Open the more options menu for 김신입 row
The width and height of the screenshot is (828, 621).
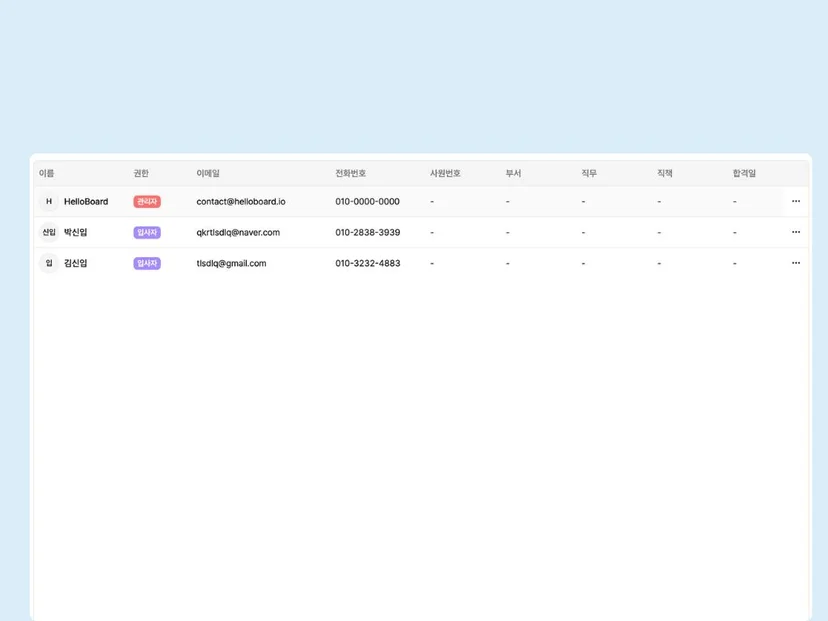click(796, 263)
